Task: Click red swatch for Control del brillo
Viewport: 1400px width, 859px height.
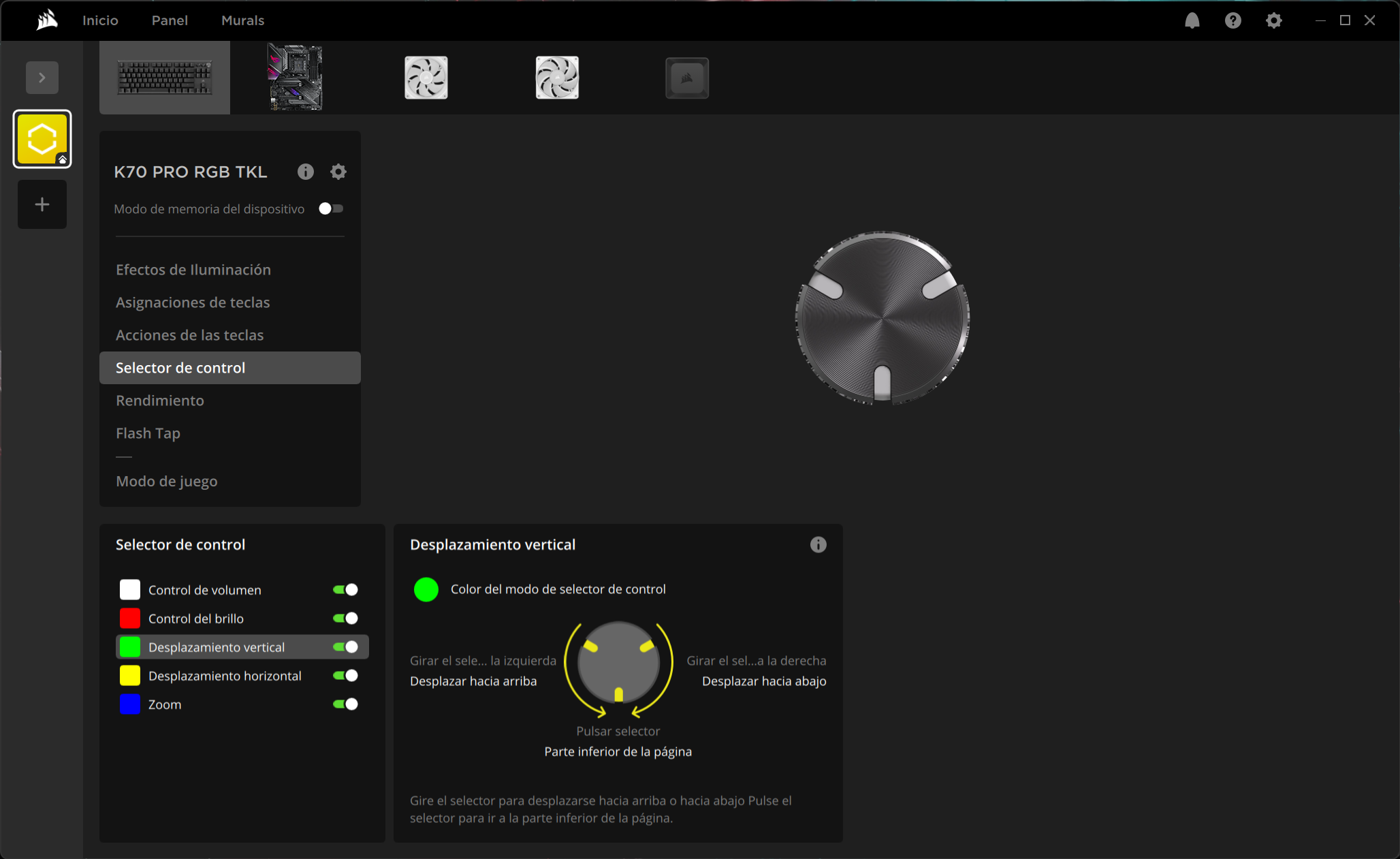Action: pyautogui.click(x=130, y=619)
